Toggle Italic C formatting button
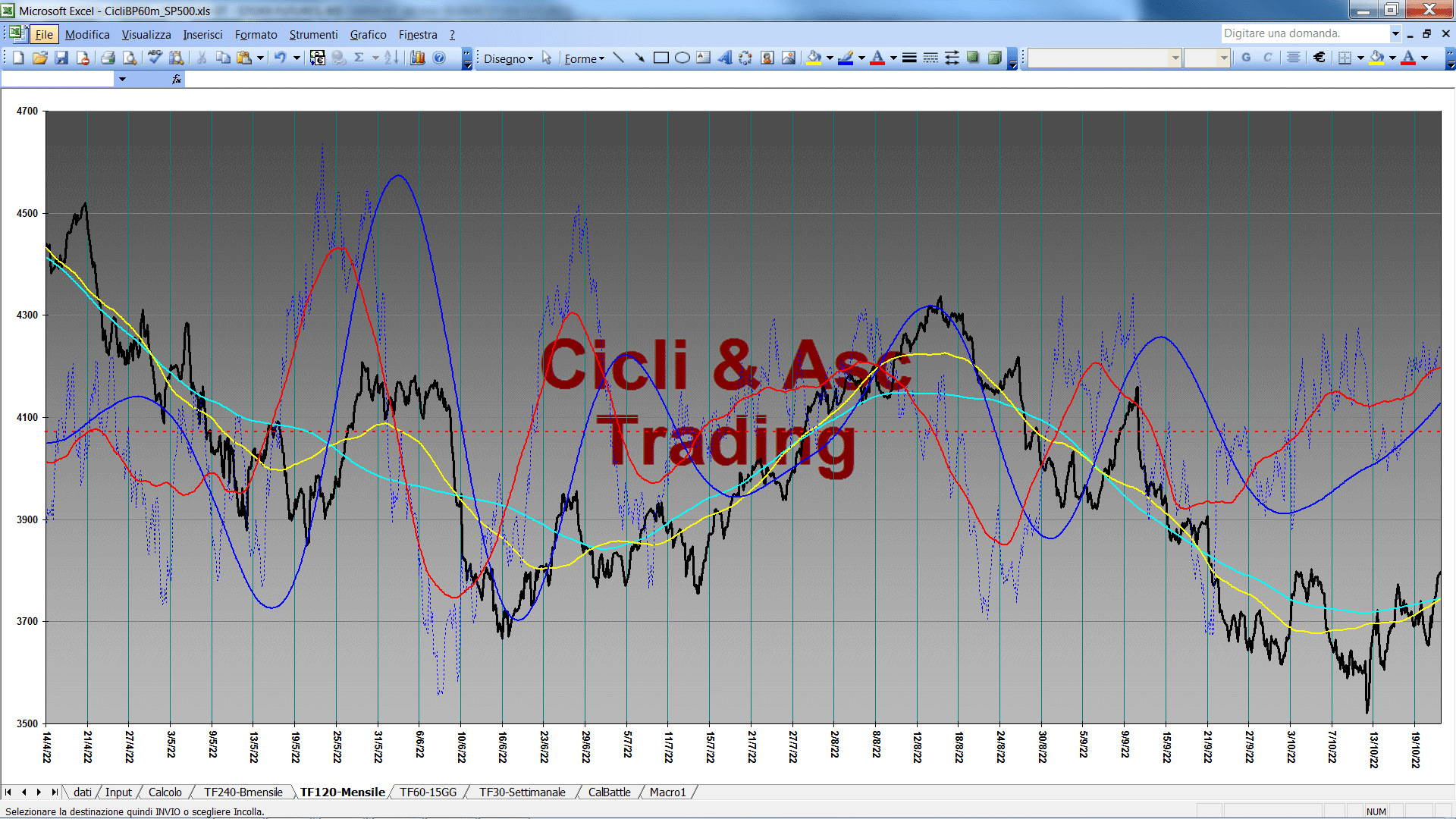The width and height of the screenshot is (1456, 819). (1267, 58)
